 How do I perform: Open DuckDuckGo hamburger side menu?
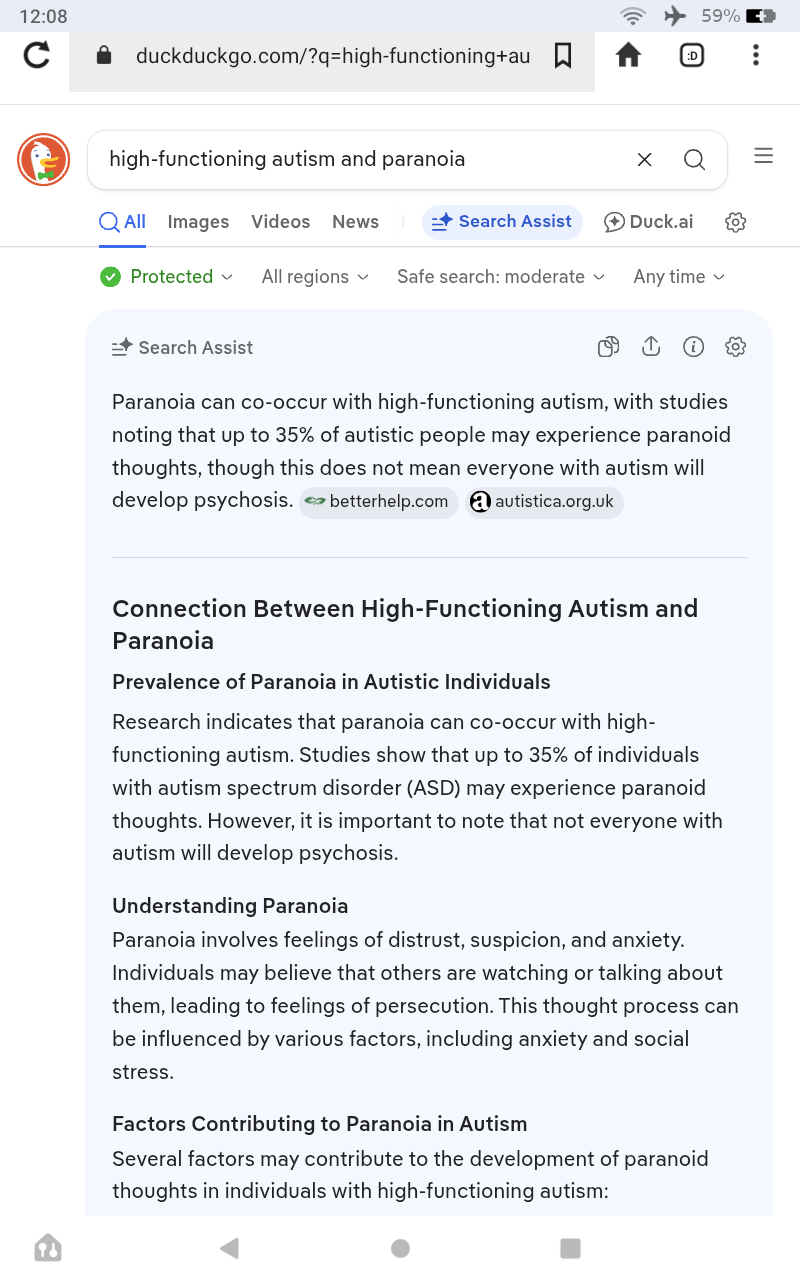click(x=764, y=156)
